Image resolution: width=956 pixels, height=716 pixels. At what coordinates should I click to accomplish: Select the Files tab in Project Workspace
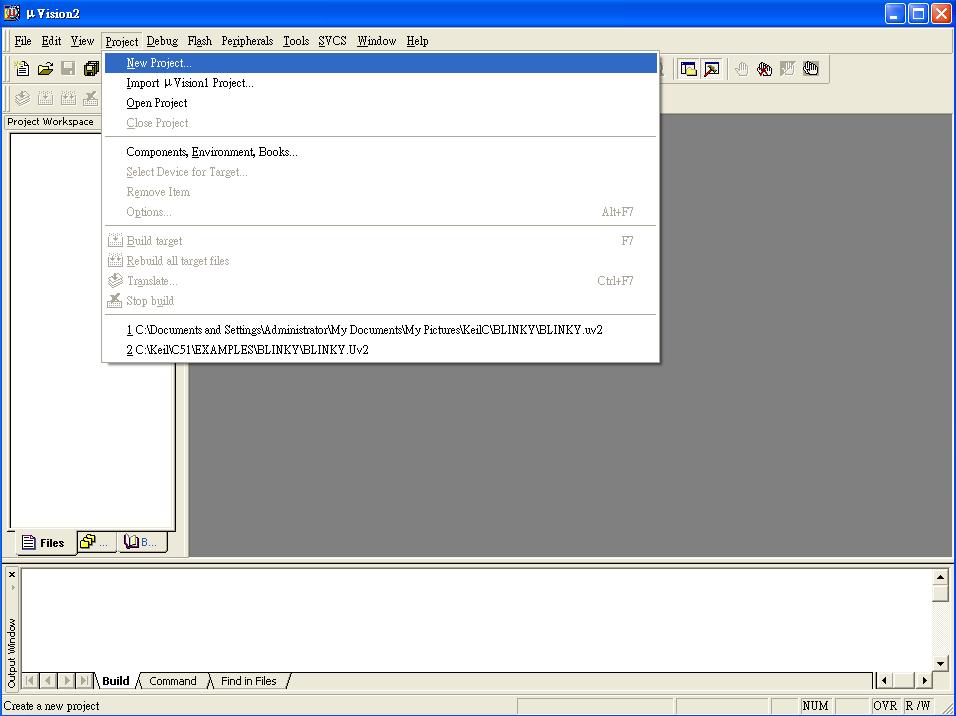click(x=43, y=543)
